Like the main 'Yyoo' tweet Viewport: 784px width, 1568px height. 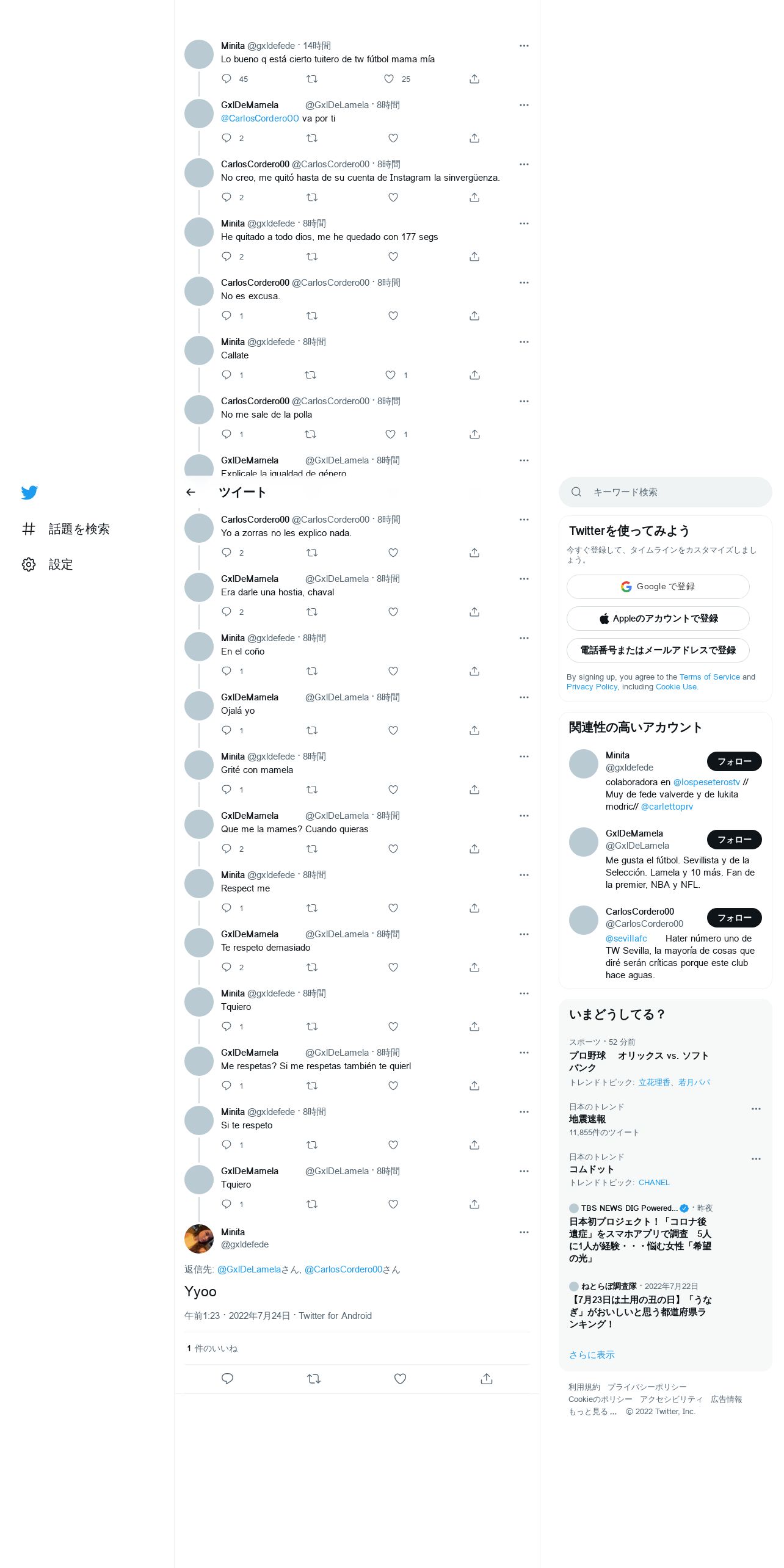400,1379
